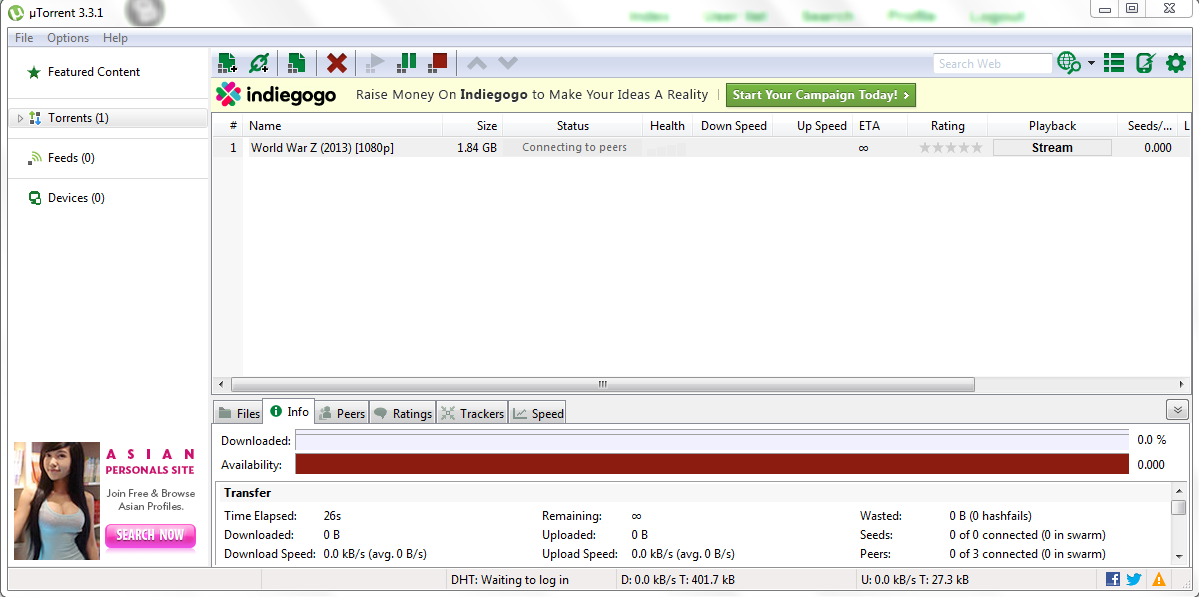Open the Options menu
Viewport: 1199px width, 597px height.
[68, 37]
